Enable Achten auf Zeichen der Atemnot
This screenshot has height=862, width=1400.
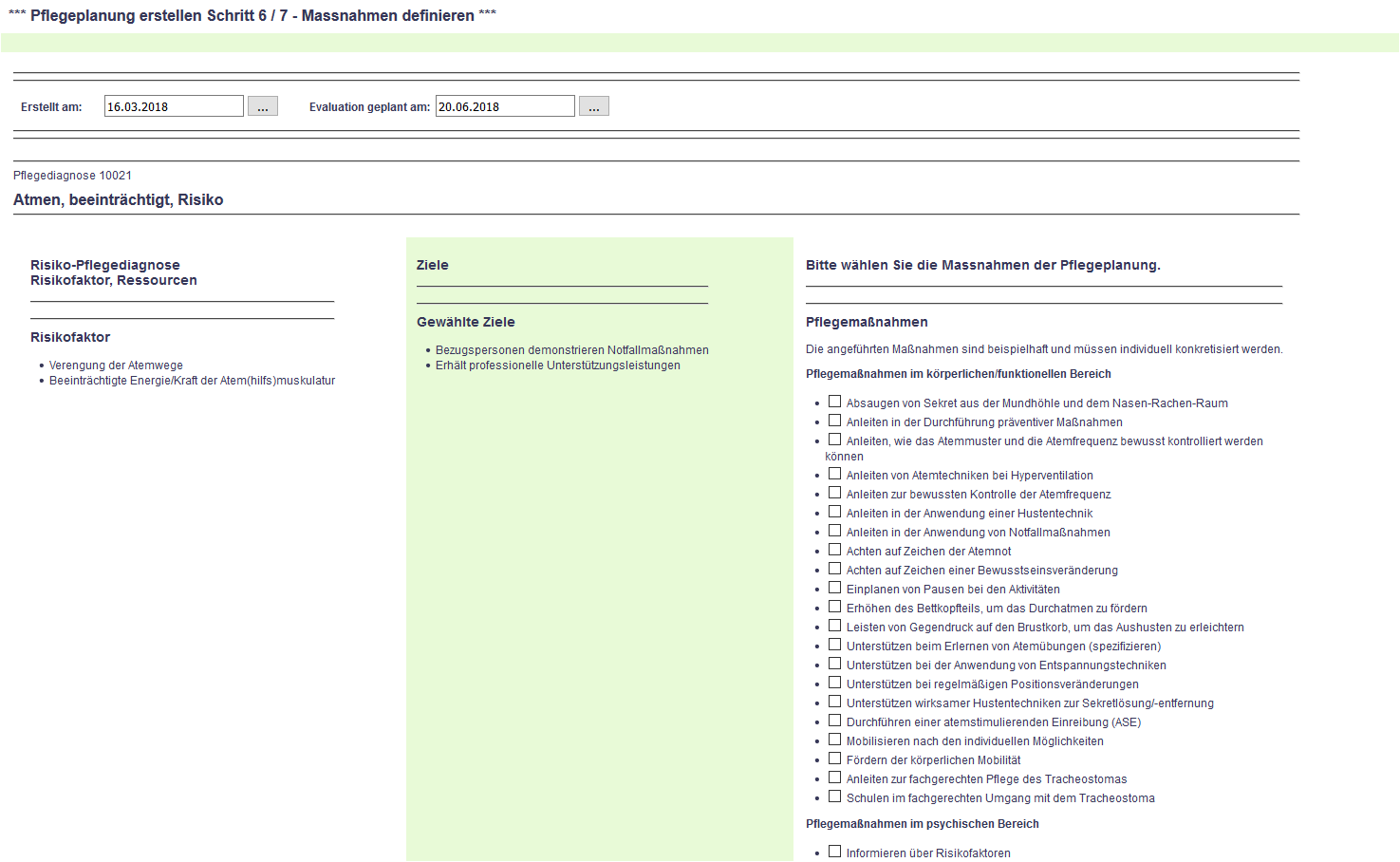(834, 550)
